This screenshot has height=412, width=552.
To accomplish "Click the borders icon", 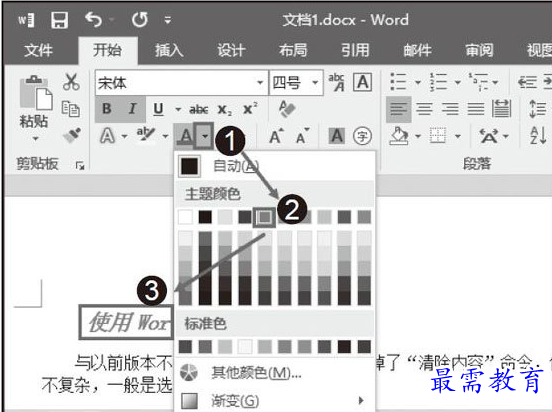I will coord(438,136).
